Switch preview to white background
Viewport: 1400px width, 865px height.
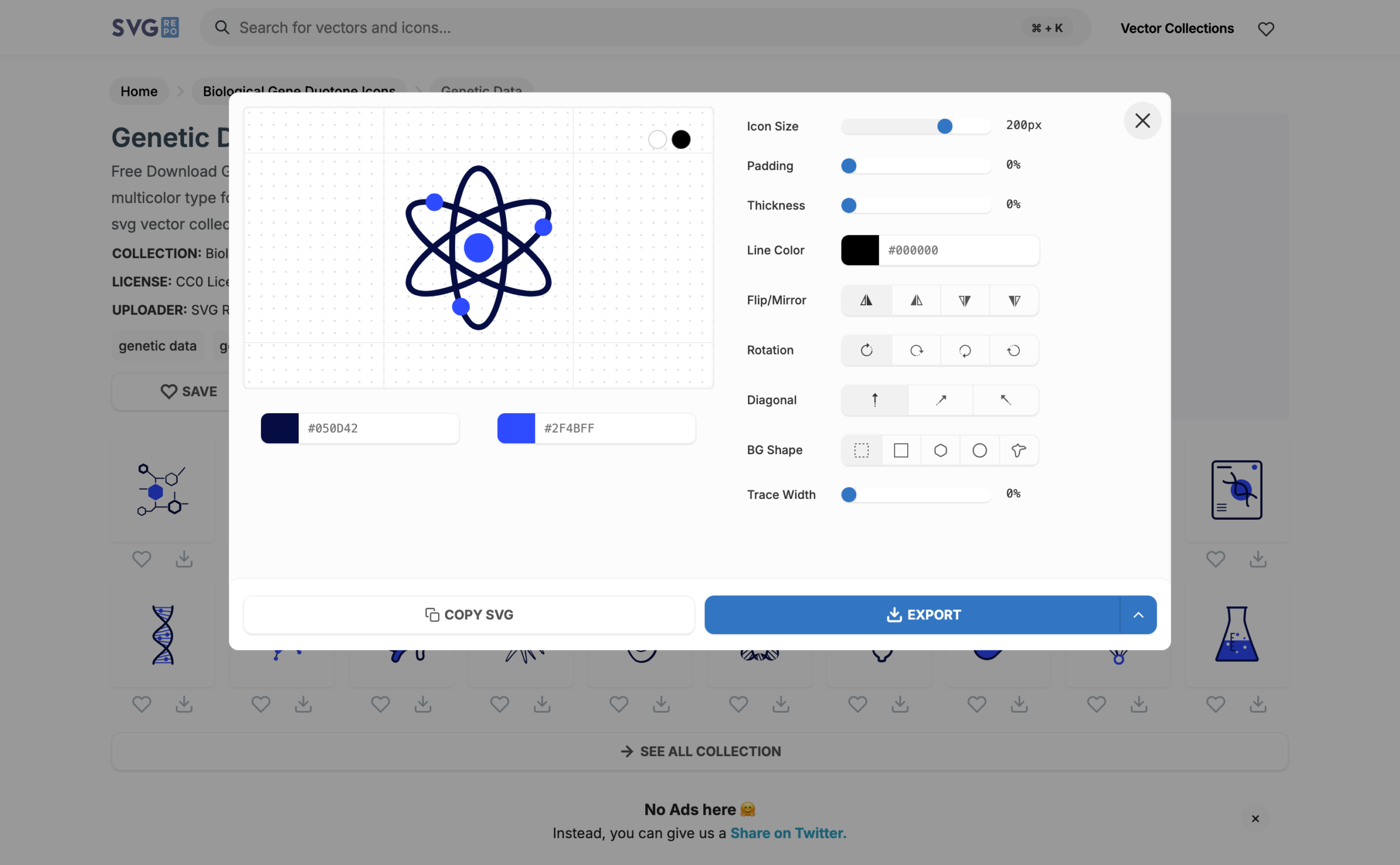[656, 138]
